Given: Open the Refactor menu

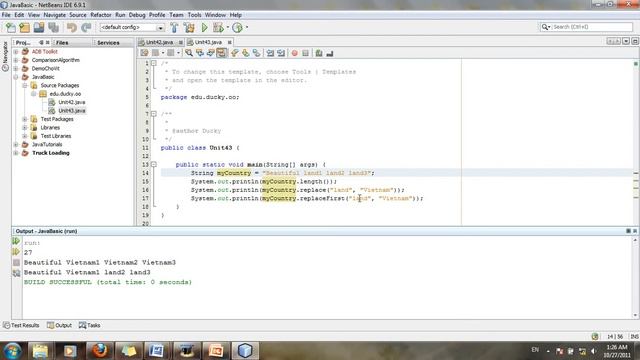Looking at the screenshot, I should [x=101, y=15].
